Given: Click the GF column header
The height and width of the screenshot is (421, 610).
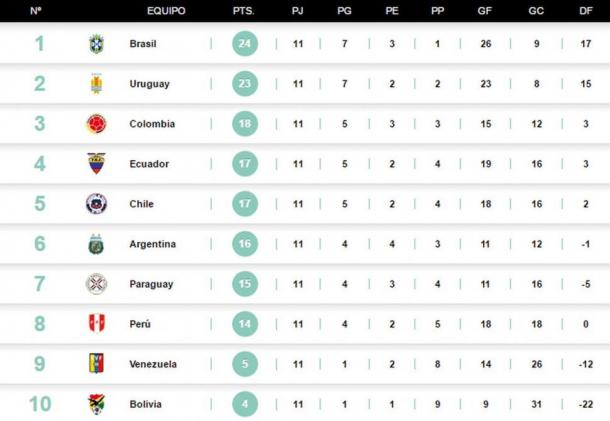Looking at the screenshot, I should coord(485,11).
